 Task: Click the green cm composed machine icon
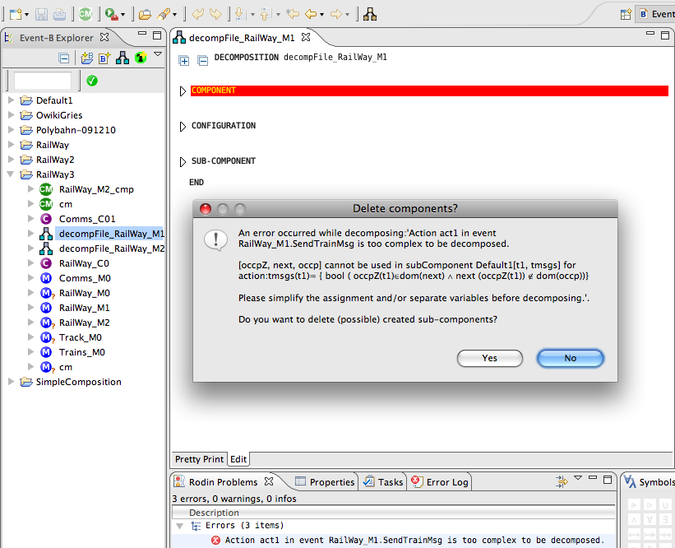tap(46, 204)
